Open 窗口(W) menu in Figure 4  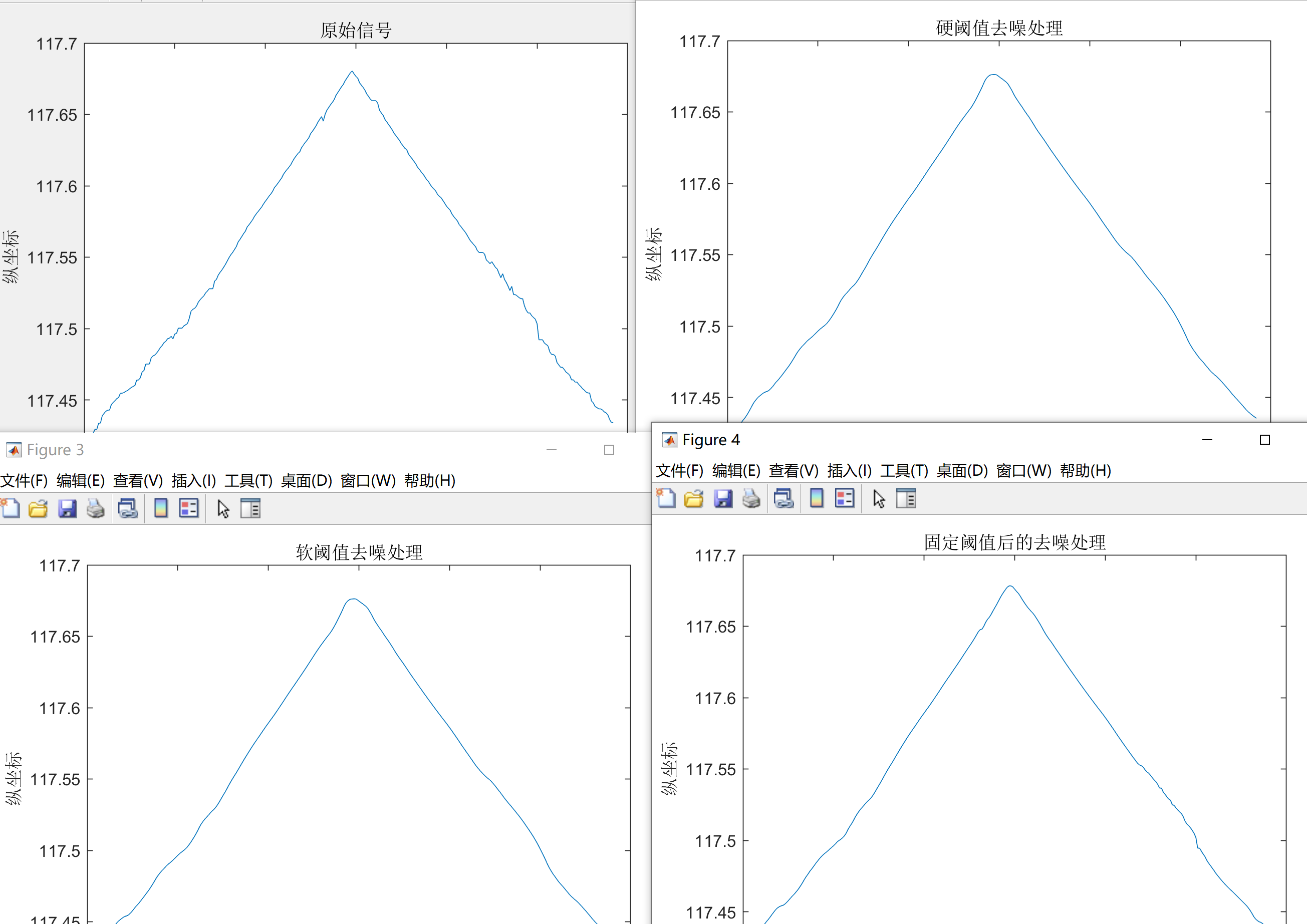(1023, 471)
